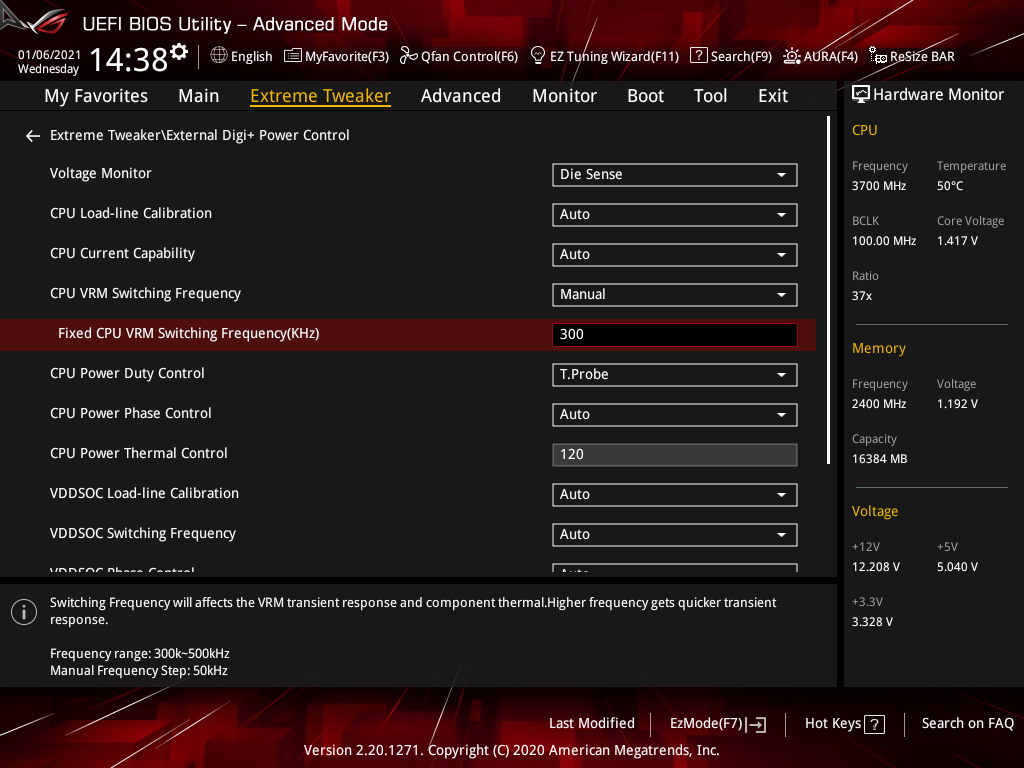Image resolution: width=1024 pixels, height=768 pixels.
Task: Click the Hardware Monitor display icon
Action: (x=861, y=95)
